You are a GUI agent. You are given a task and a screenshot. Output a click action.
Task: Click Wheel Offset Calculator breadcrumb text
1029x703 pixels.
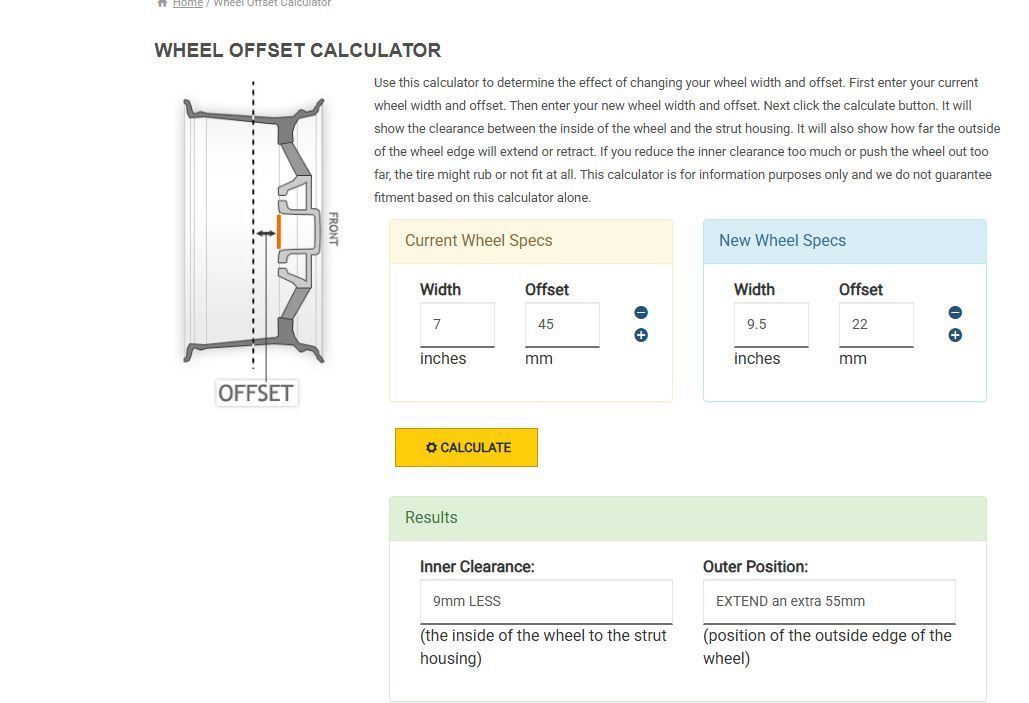click(x=272, y=4)
